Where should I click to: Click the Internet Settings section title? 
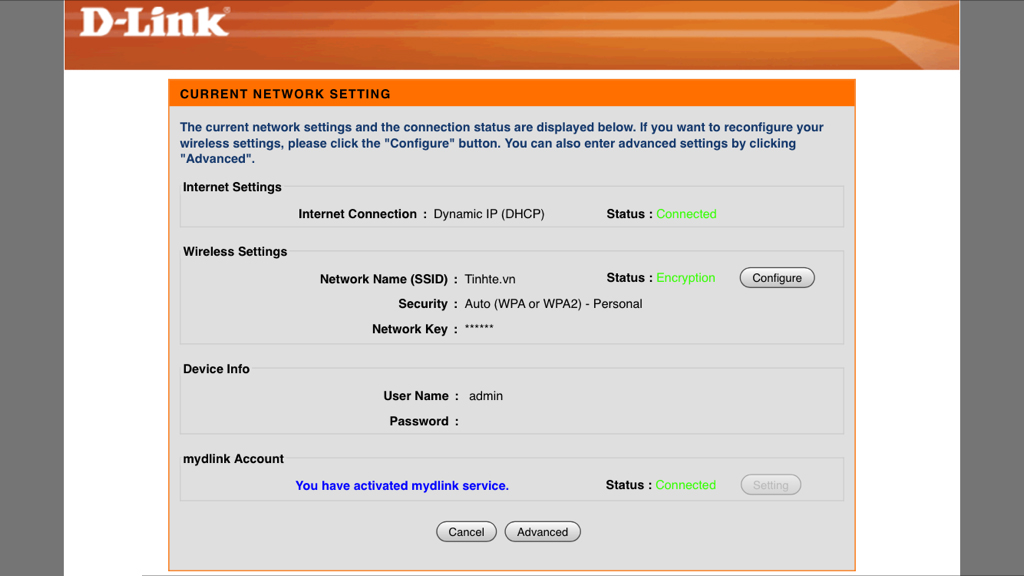(x=232, y=187)
